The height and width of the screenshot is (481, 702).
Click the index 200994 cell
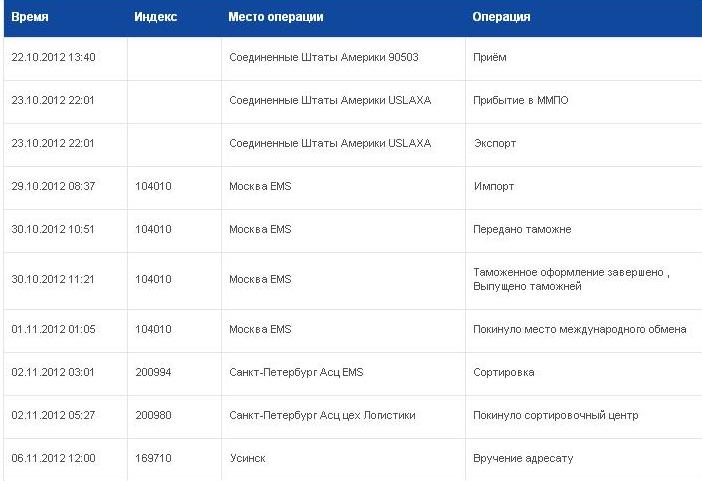tap(154, 372)
